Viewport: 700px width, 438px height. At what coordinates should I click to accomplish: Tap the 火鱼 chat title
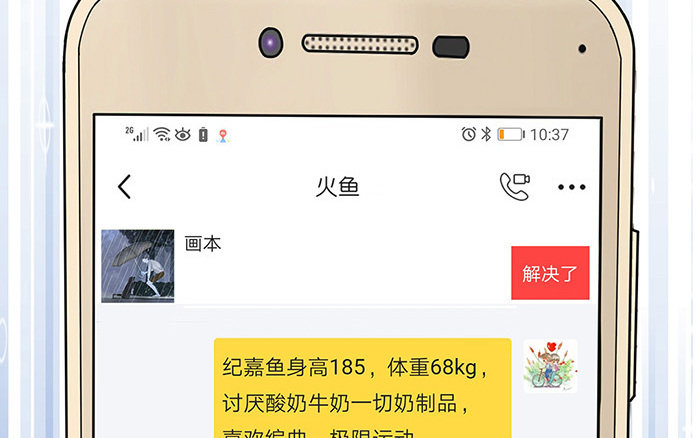338,187
